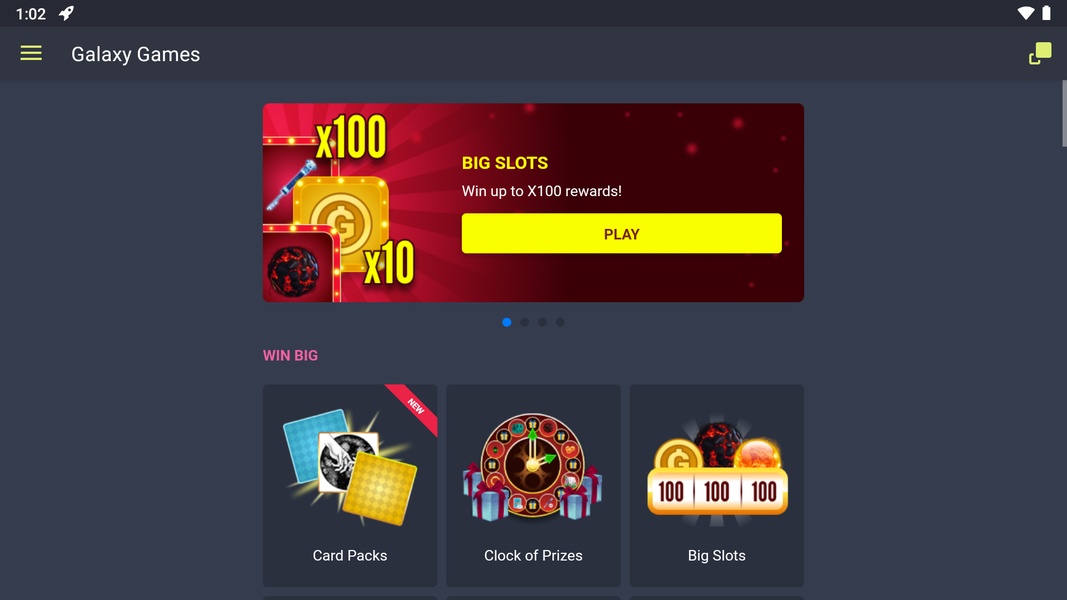Open the hamburger navigation menu
Screen dimensions: 1067x600
tap(31, 53)
